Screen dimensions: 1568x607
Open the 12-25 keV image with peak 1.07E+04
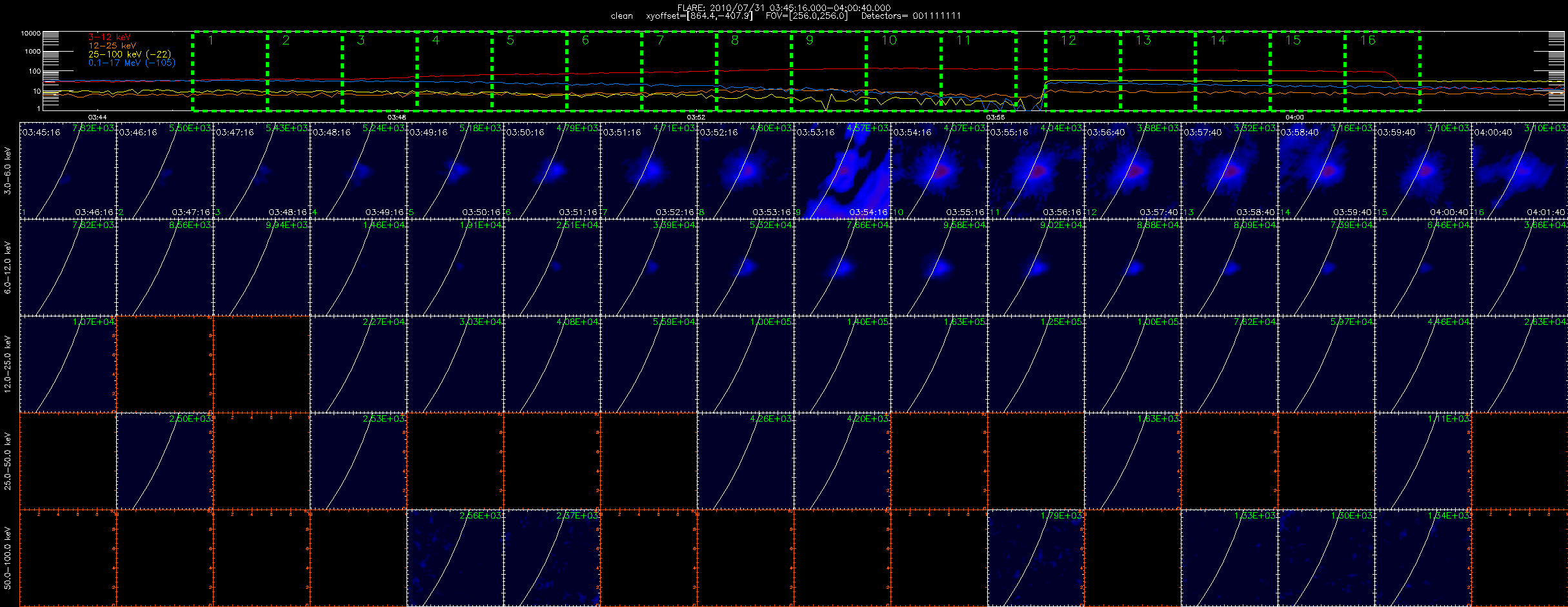(68, 364)
